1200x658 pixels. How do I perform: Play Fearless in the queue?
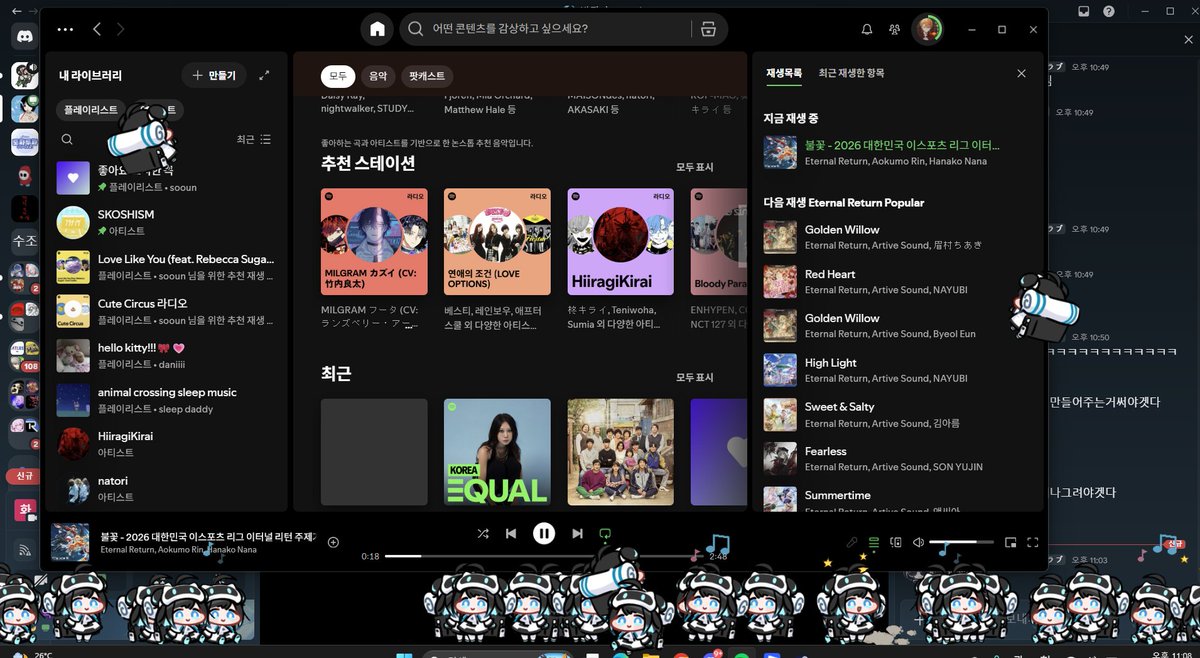point(896,458)
